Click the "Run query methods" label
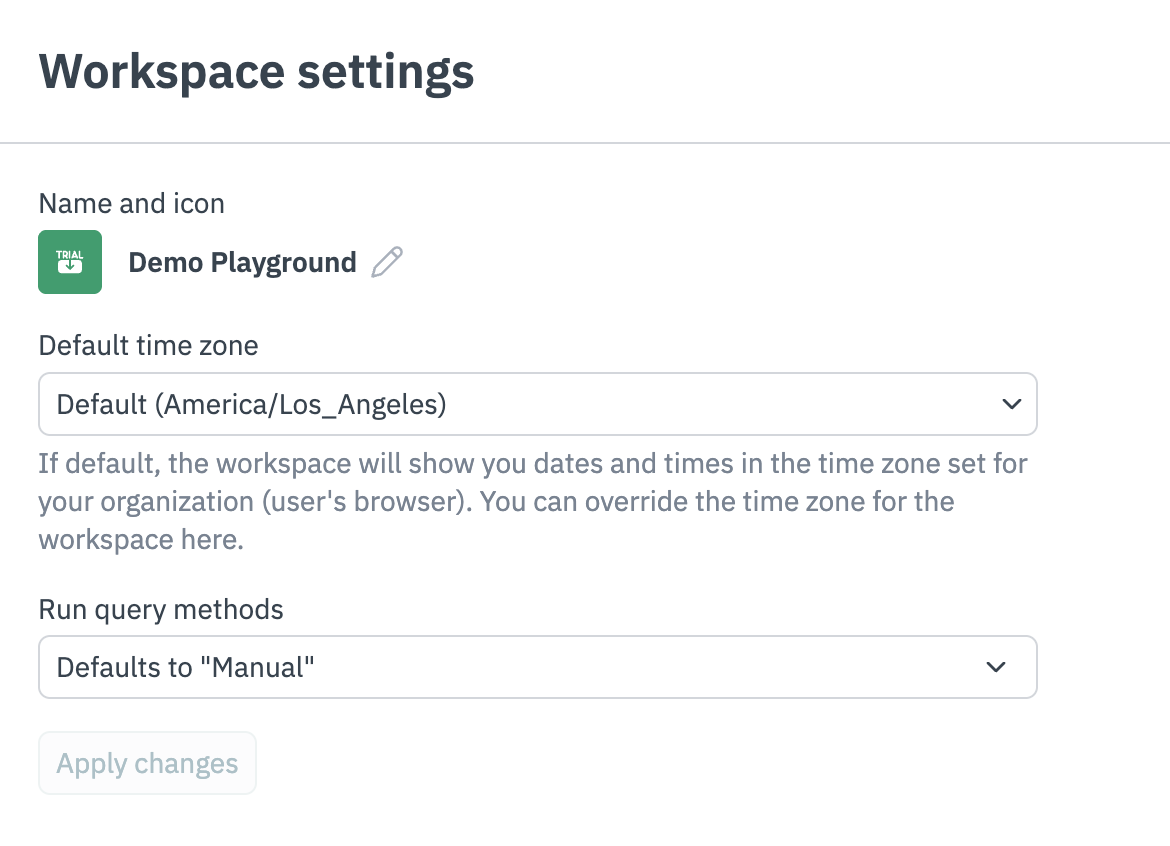The height and width of the screenshot is (846, 1170). [x=161, y=609]
